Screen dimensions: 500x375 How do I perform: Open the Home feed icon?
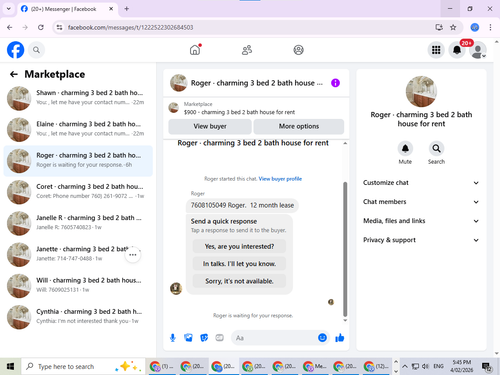195,50
